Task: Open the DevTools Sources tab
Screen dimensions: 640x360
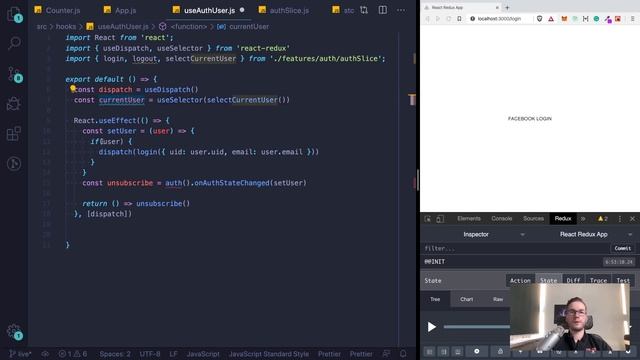Action: (x=533, y=219)
